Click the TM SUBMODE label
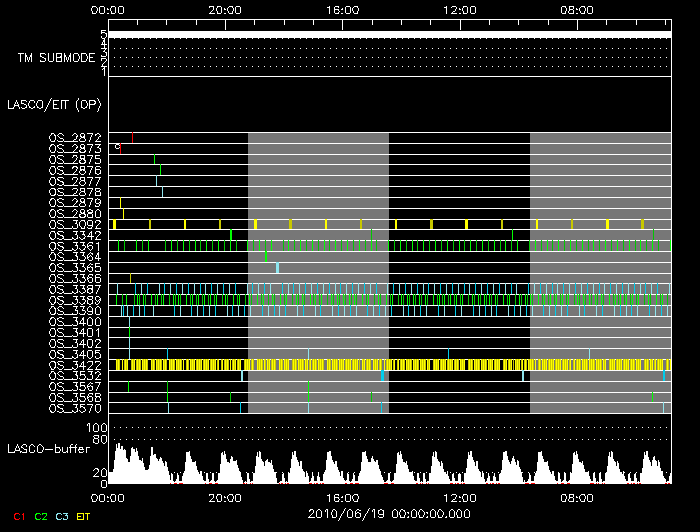The width and height of the screenshot is (700, 532). [x=56, y=58]
